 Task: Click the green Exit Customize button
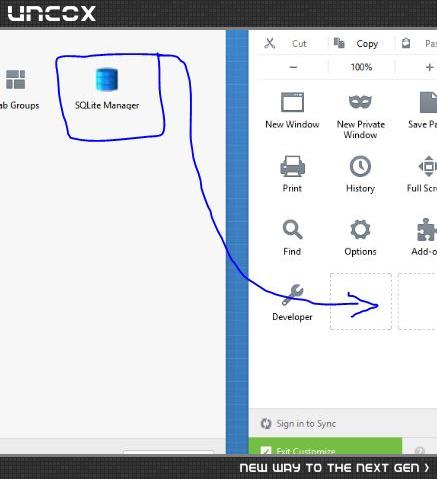coord(325,446)
